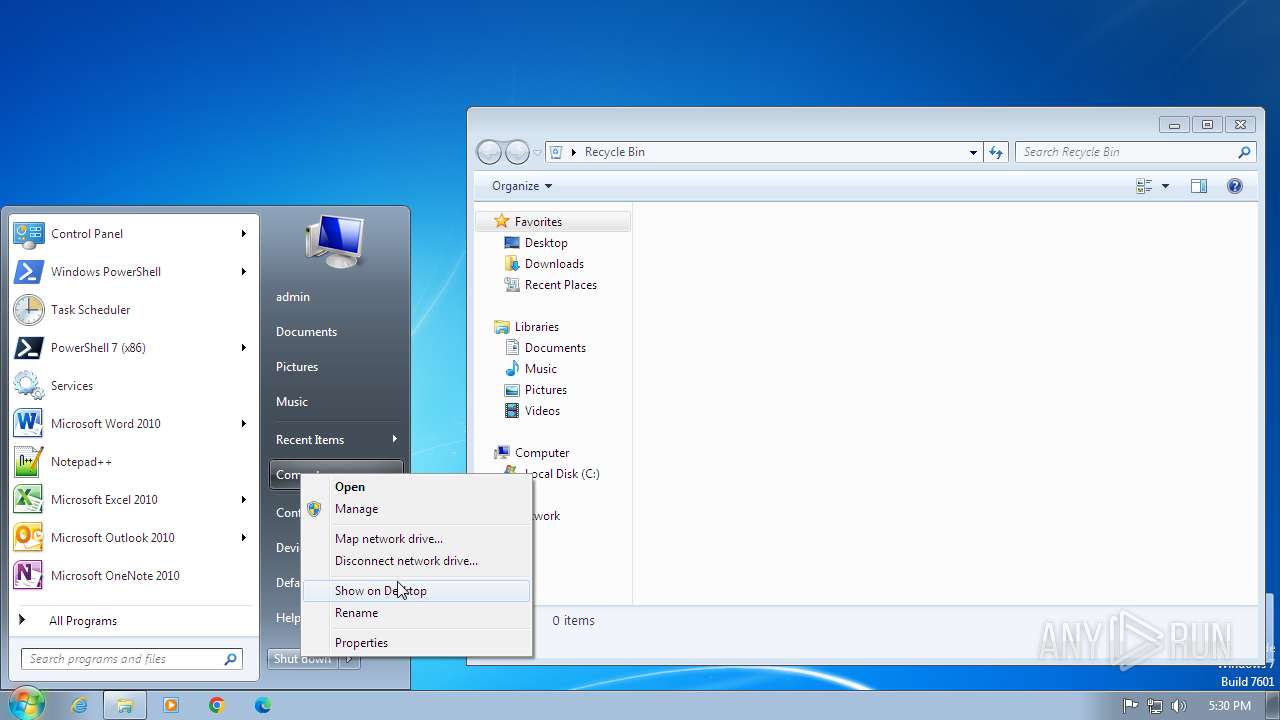
Task: Choose Show on Desktop menu entry
Action: click(x=417, y=591)
